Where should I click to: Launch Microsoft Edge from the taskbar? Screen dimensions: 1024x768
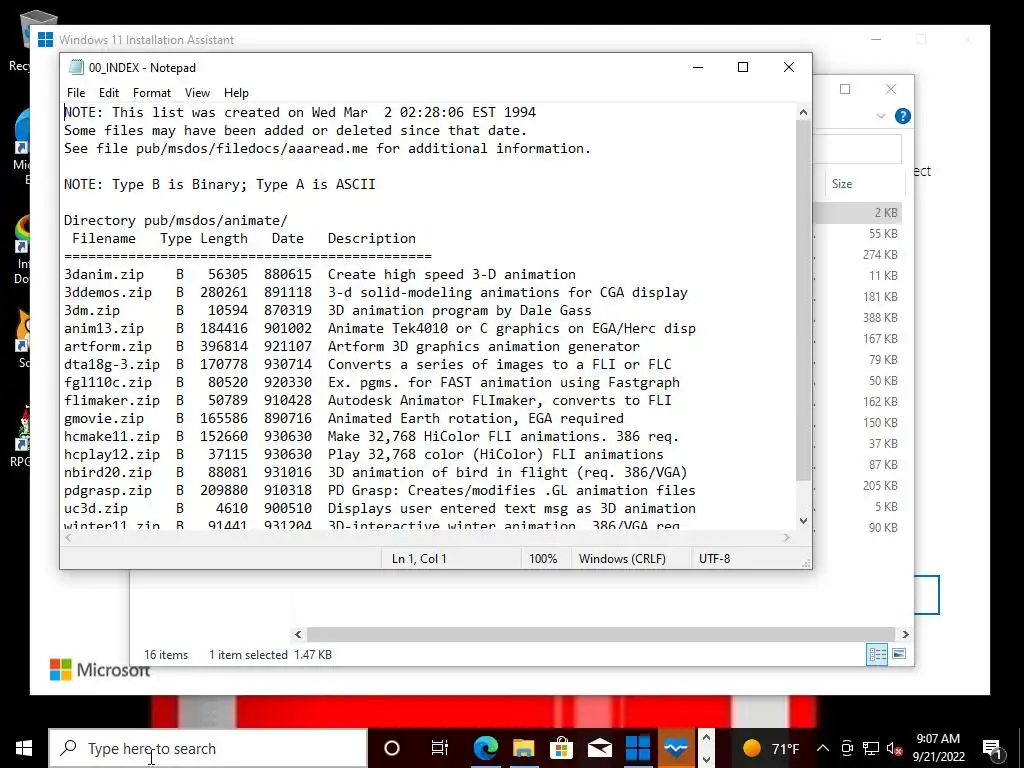(485, 748)
